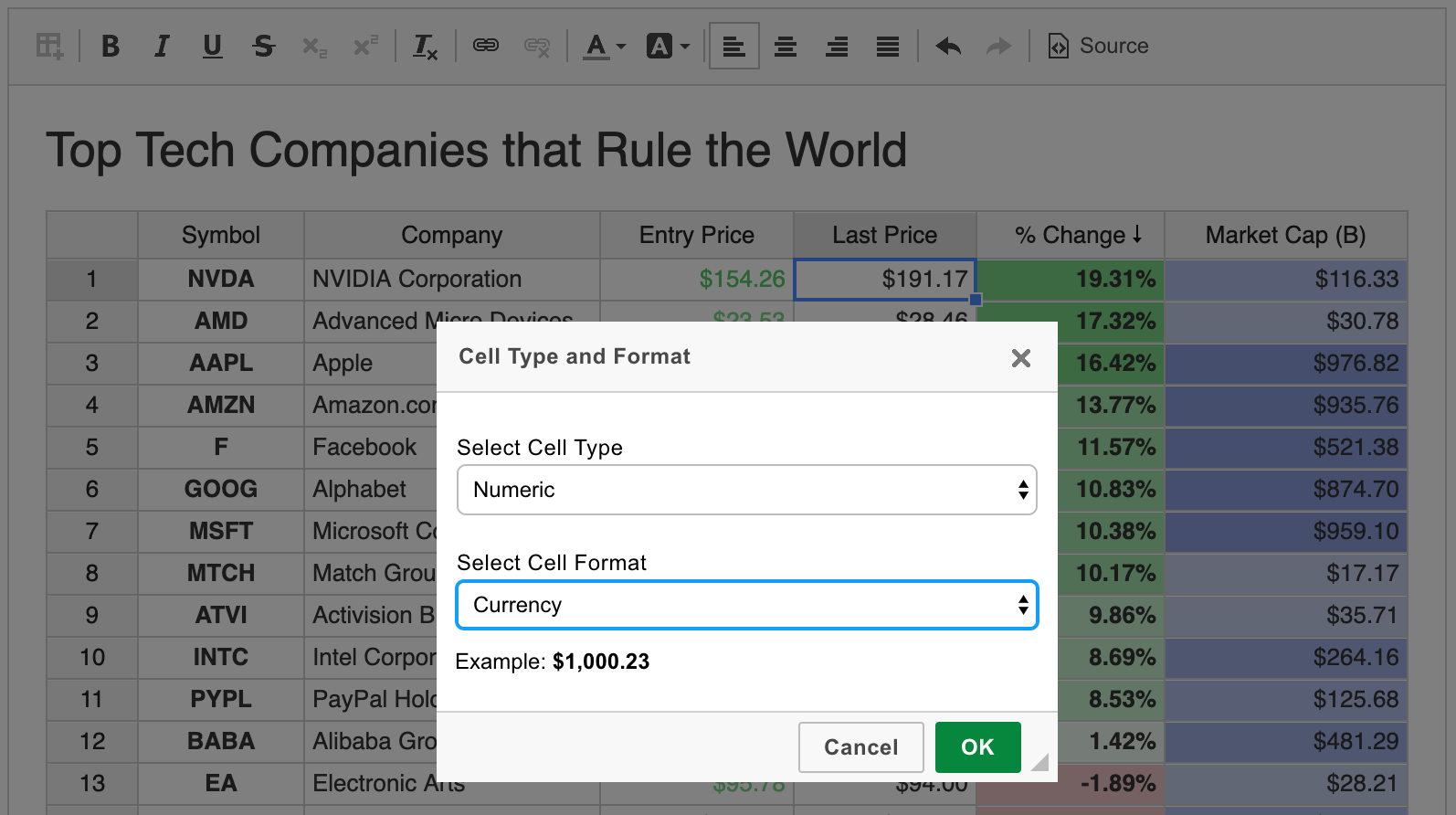Toggle bold formatting
This screenshot has width=1456, height=815.
[111, 46]
